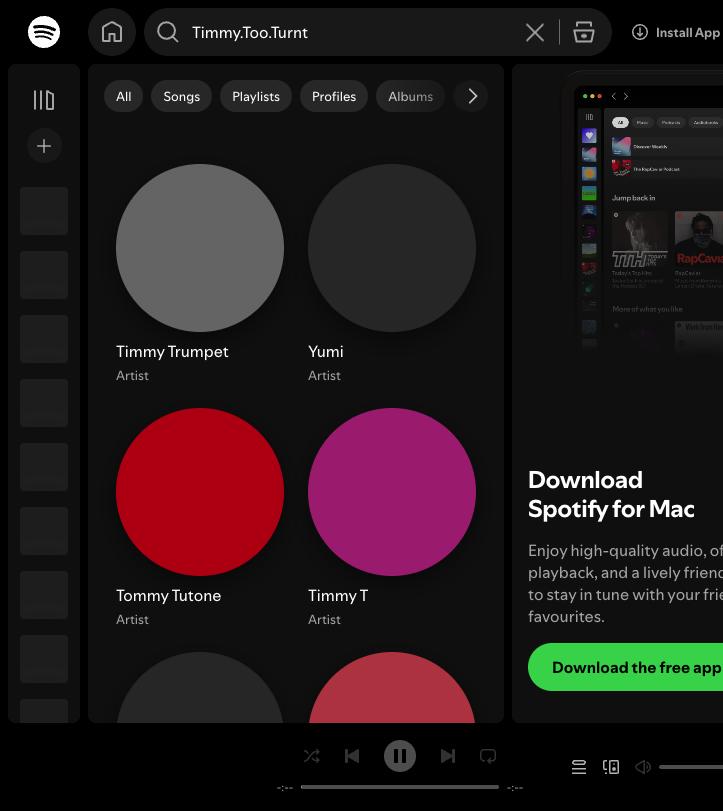This screenshot has width=723, height=811.
Task: Click Install App link
Action: [677, 33]
